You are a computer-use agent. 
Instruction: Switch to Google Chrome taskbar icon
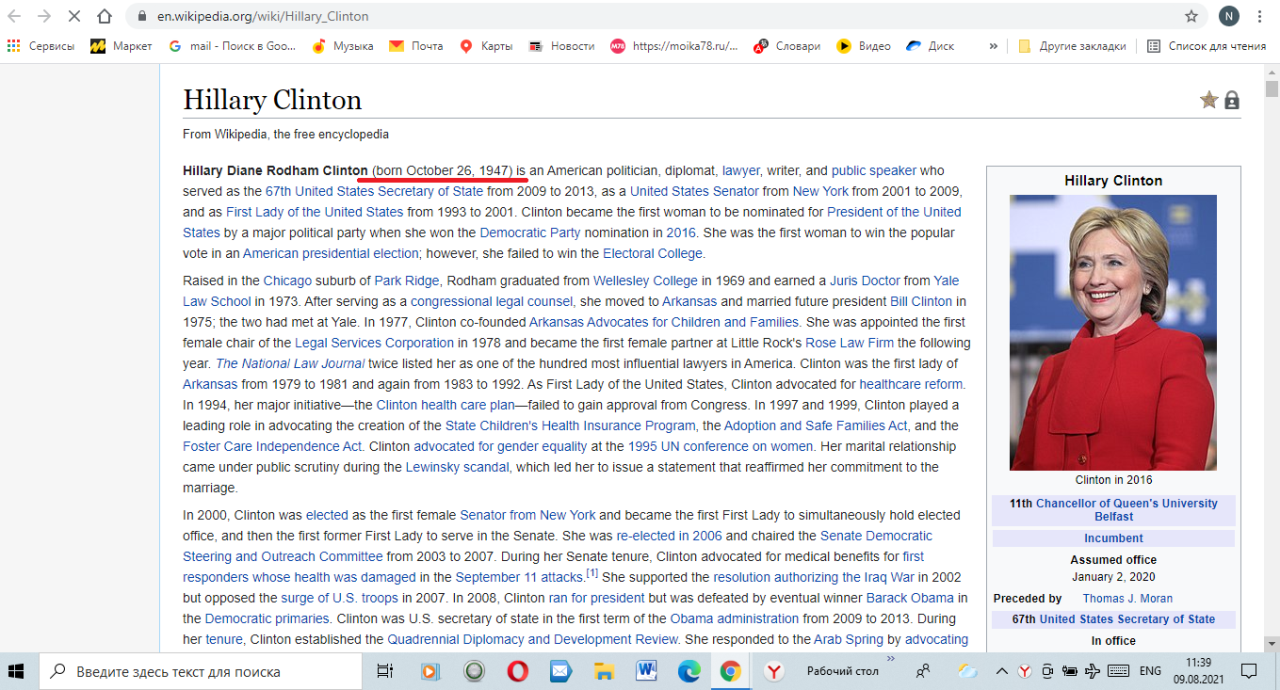731,671
